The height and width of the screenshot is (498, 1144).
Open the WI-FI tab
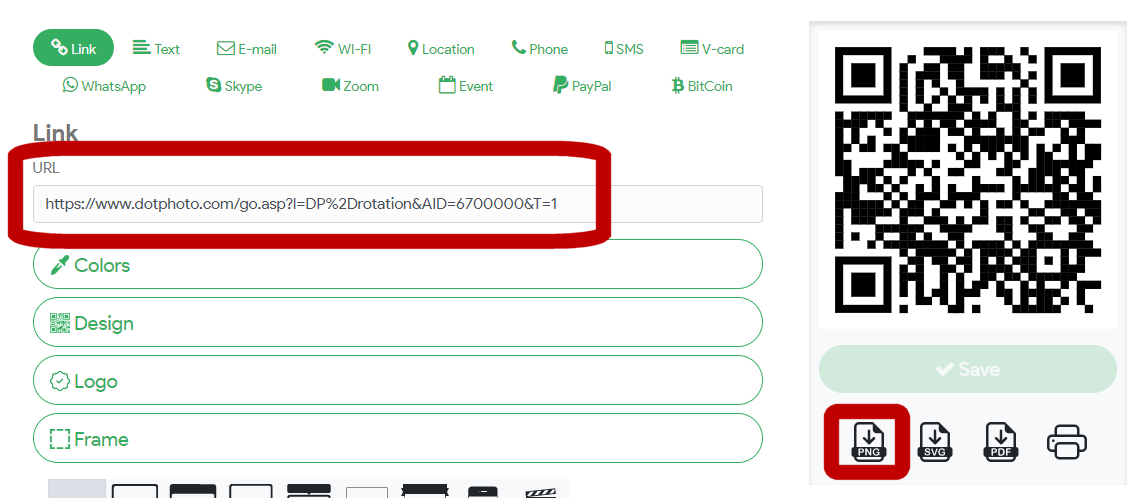343,49
